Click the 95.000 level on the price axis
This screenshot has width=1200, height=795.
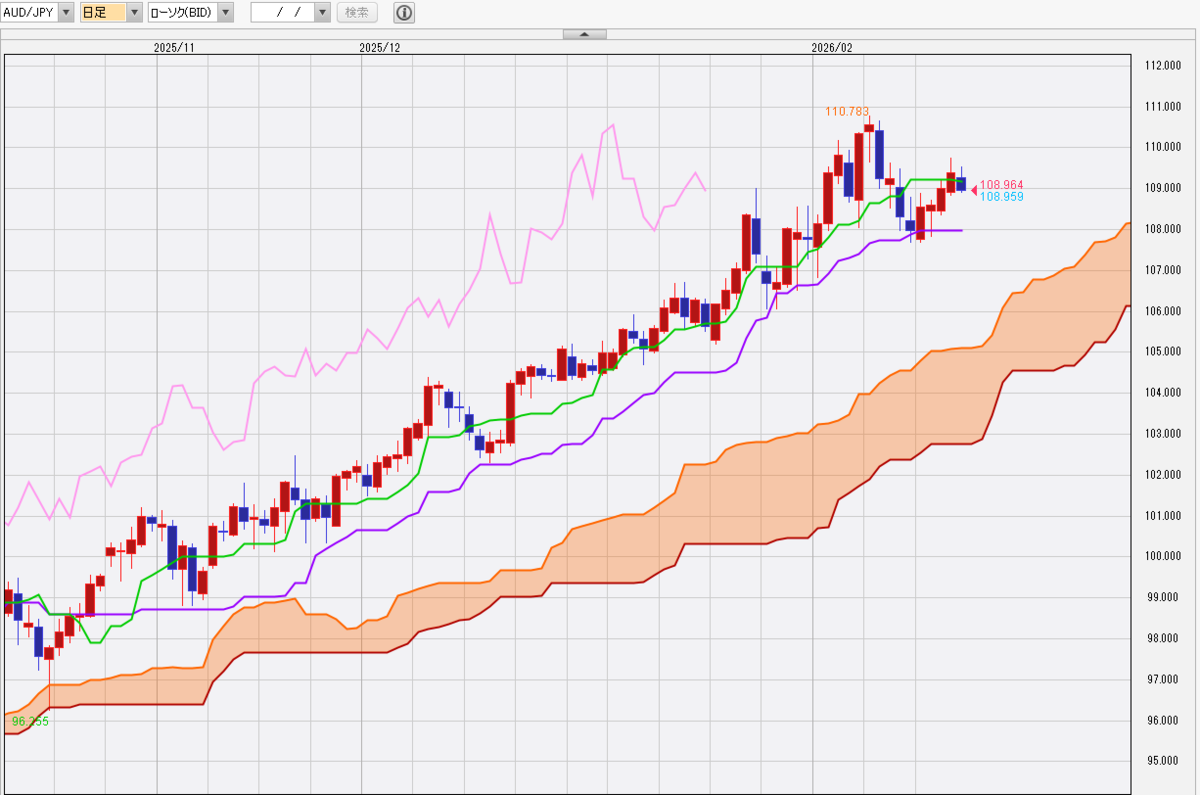pos(1162,761)
